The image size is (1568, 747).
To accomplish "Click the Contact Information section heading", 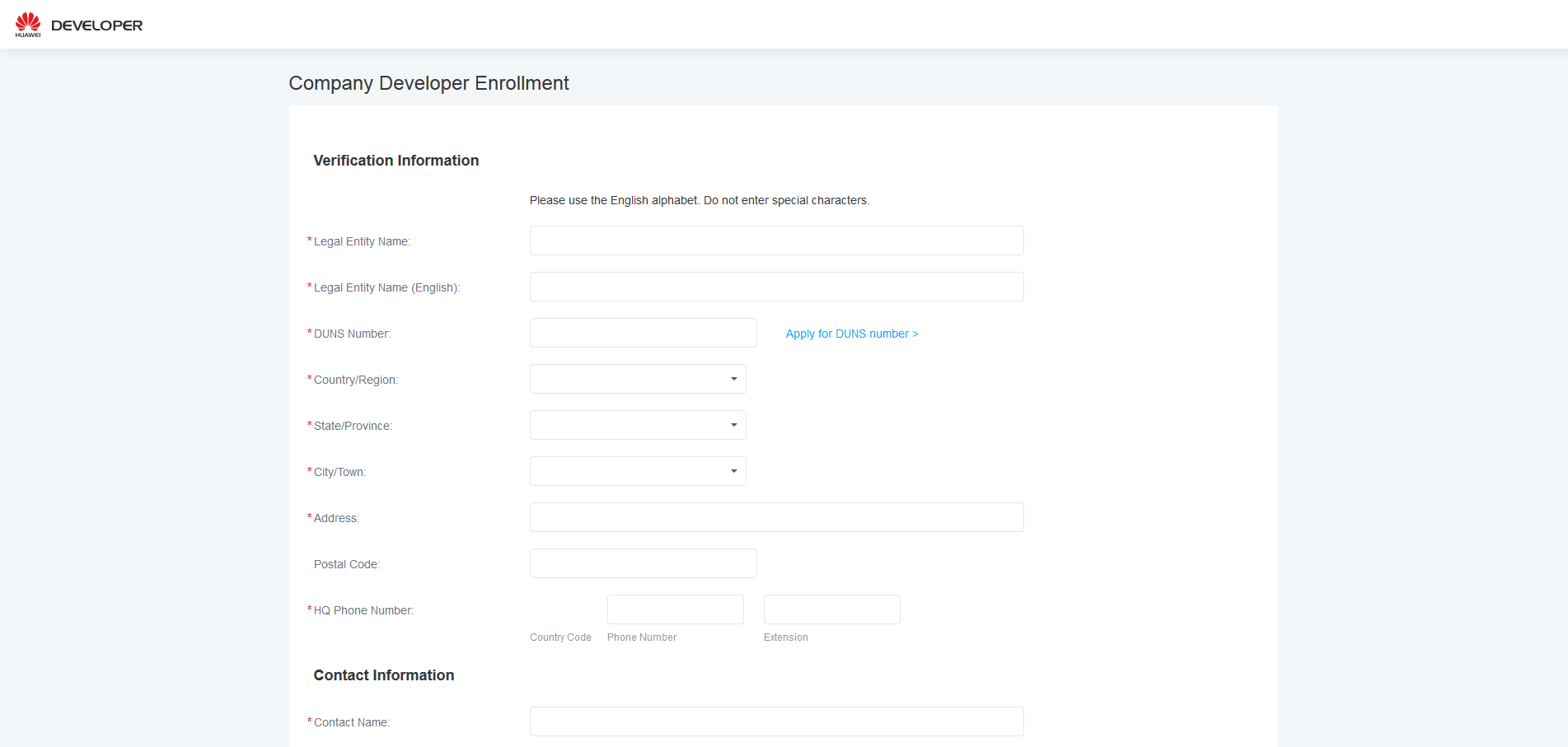I will [x=383, y=675].
